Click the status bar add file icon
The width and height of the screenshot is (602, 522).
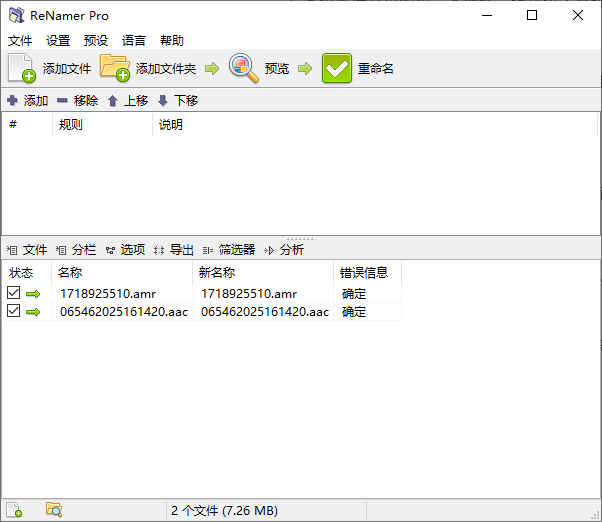(x=14, y=510)
